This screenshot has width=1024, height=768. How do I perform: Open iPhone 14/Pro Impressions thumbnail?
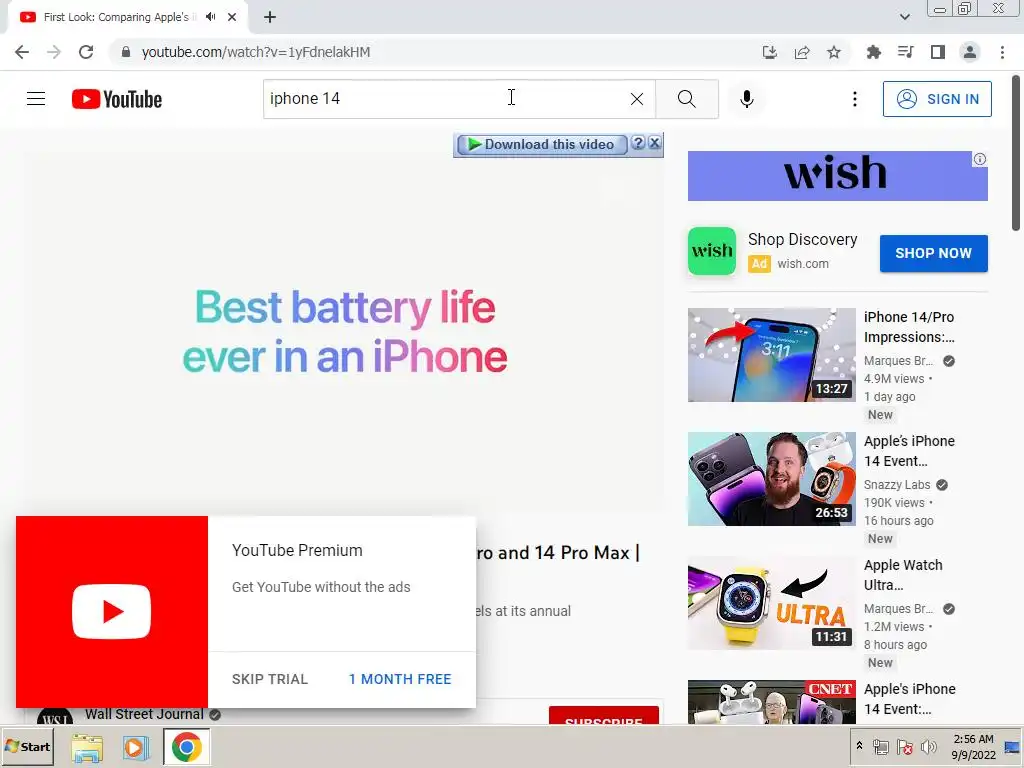click(771, 355)
